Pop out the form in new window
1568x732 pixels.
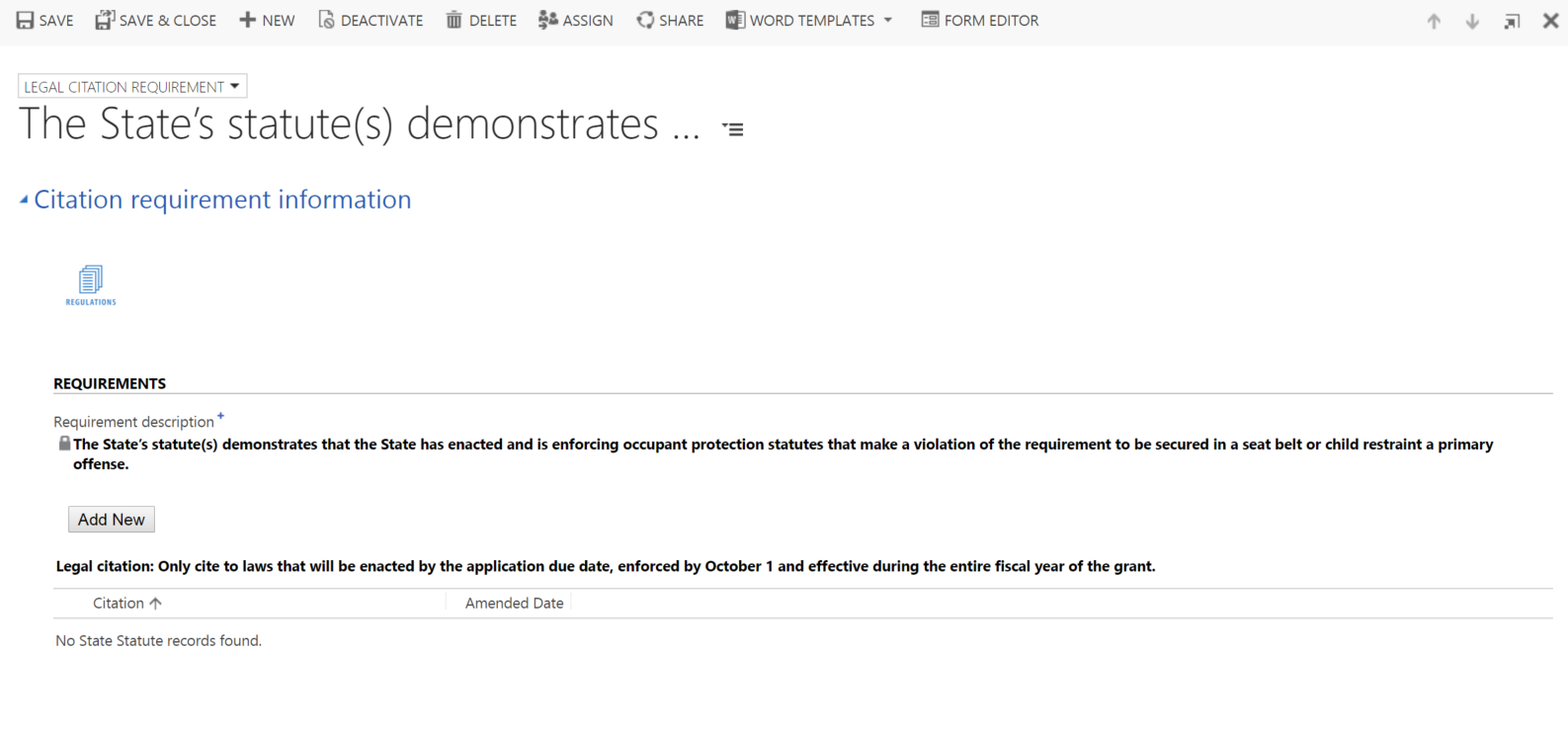(x=1512, y=22)
